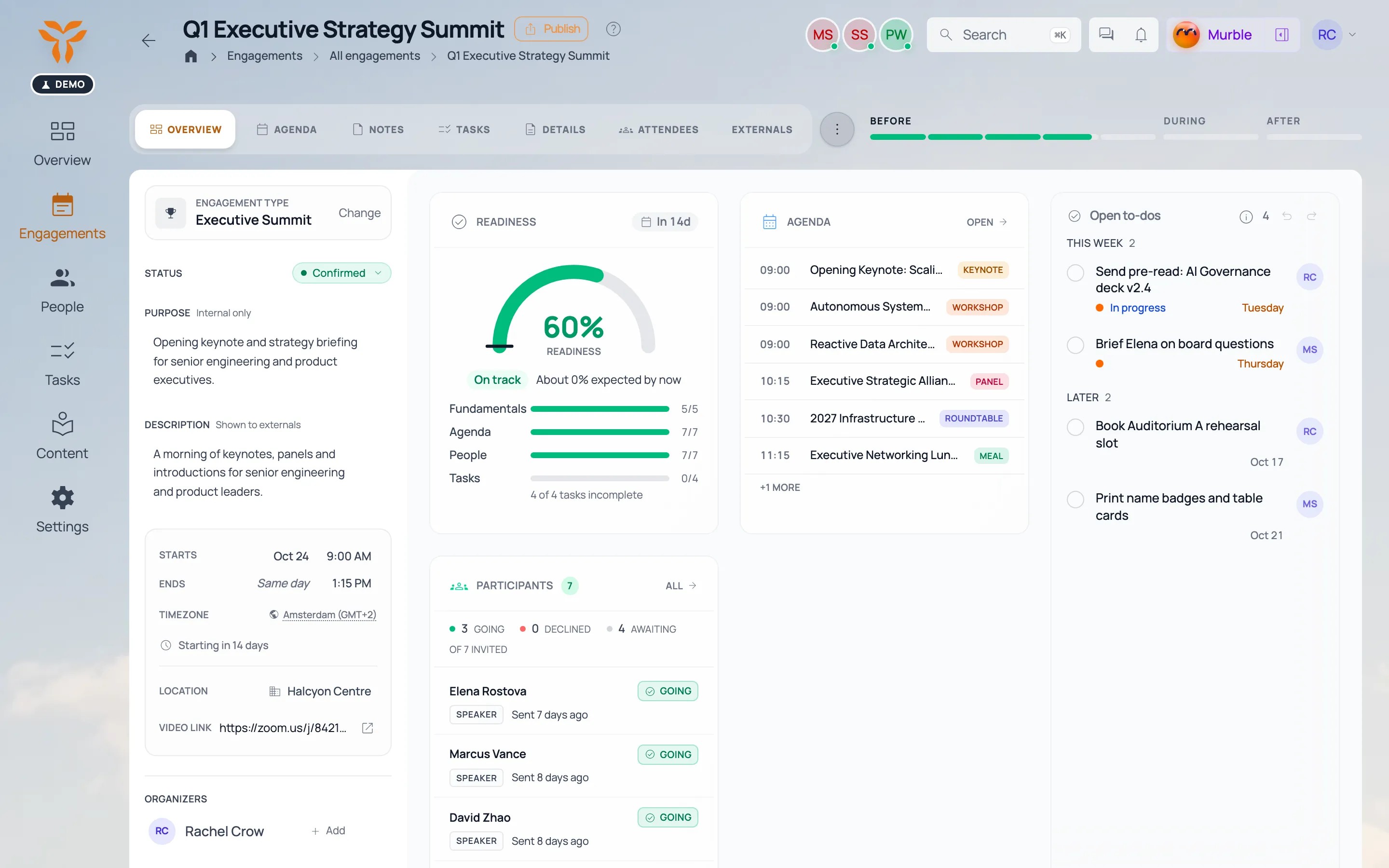Check off Send pre-read AI Governance deck
1389x868 pixels.
[x=1075, y=272]
